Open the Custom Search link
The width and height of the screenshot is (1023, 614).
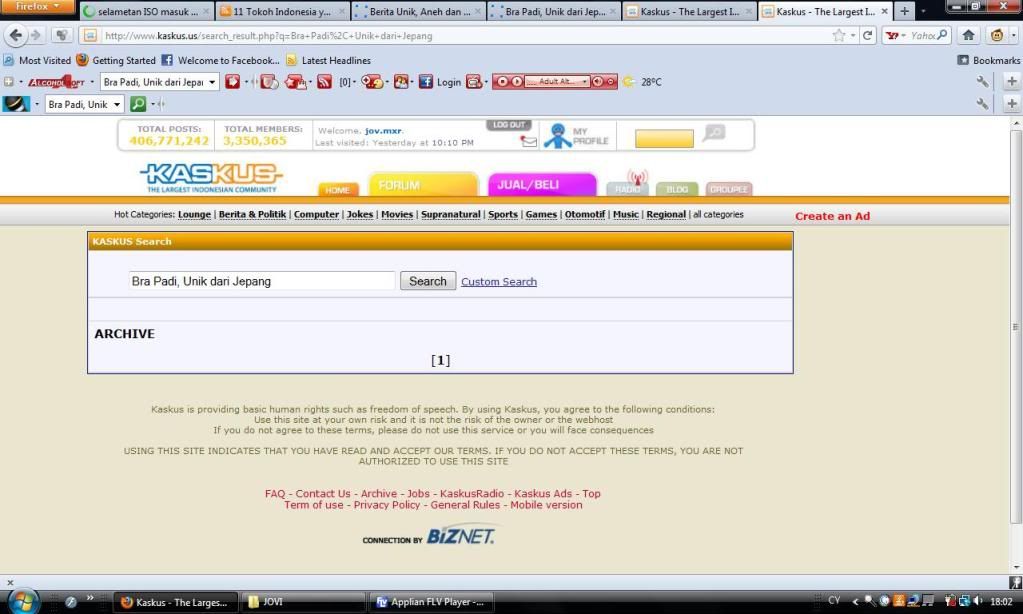tap(498, 282)
